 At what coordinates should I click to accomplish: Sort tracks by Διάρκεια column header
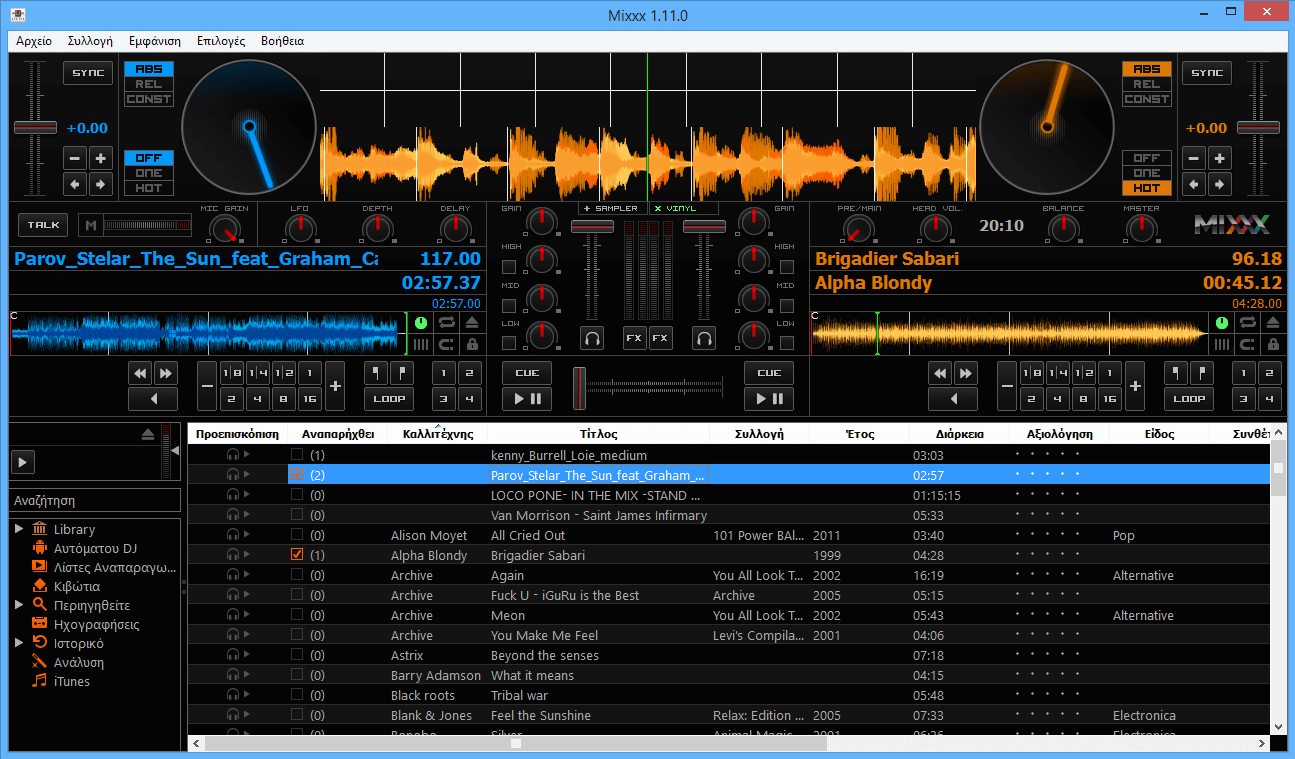point(960,434)
